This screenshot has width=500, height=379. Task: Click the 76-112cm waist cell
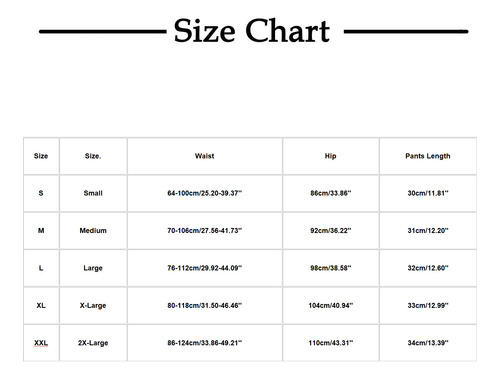tap(205, 268)
